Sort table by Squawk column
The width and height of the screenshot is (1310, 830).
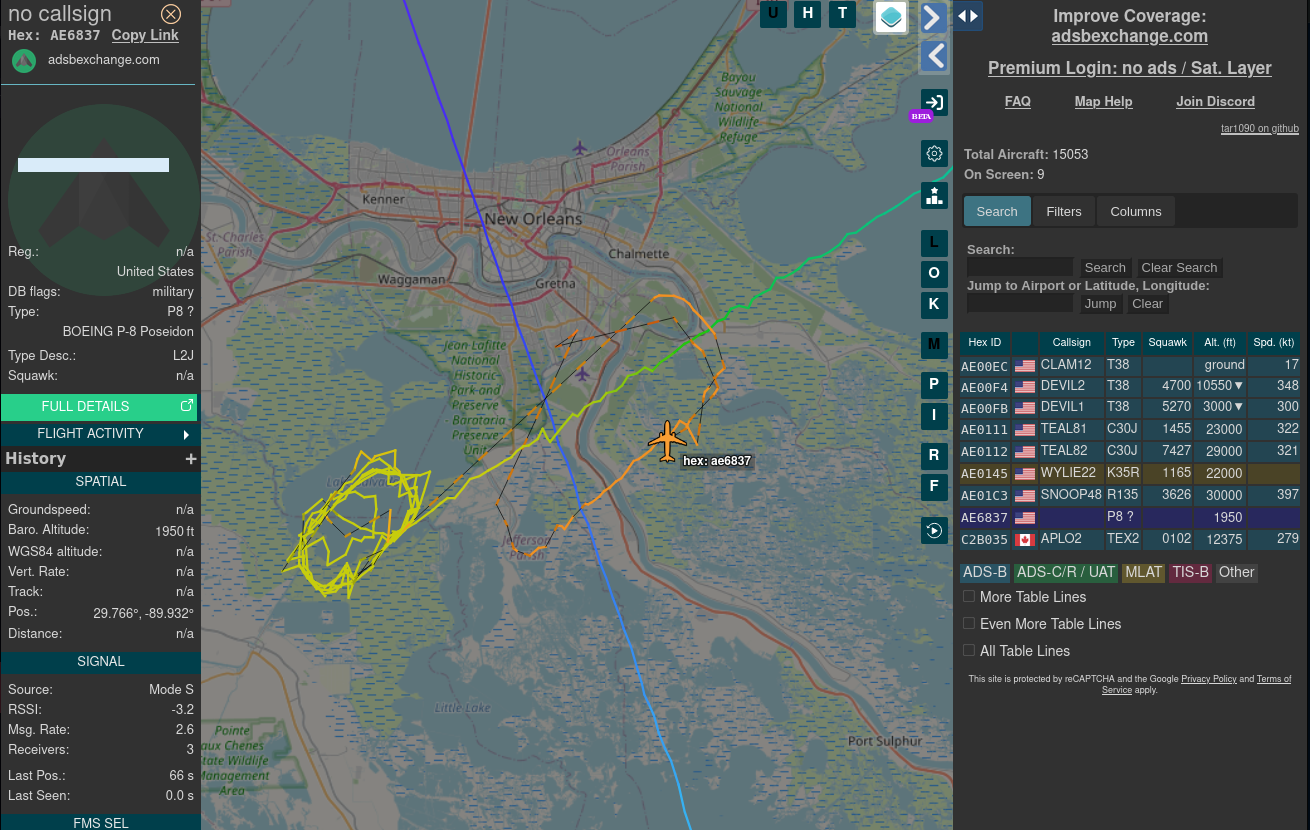(1167, 343)
